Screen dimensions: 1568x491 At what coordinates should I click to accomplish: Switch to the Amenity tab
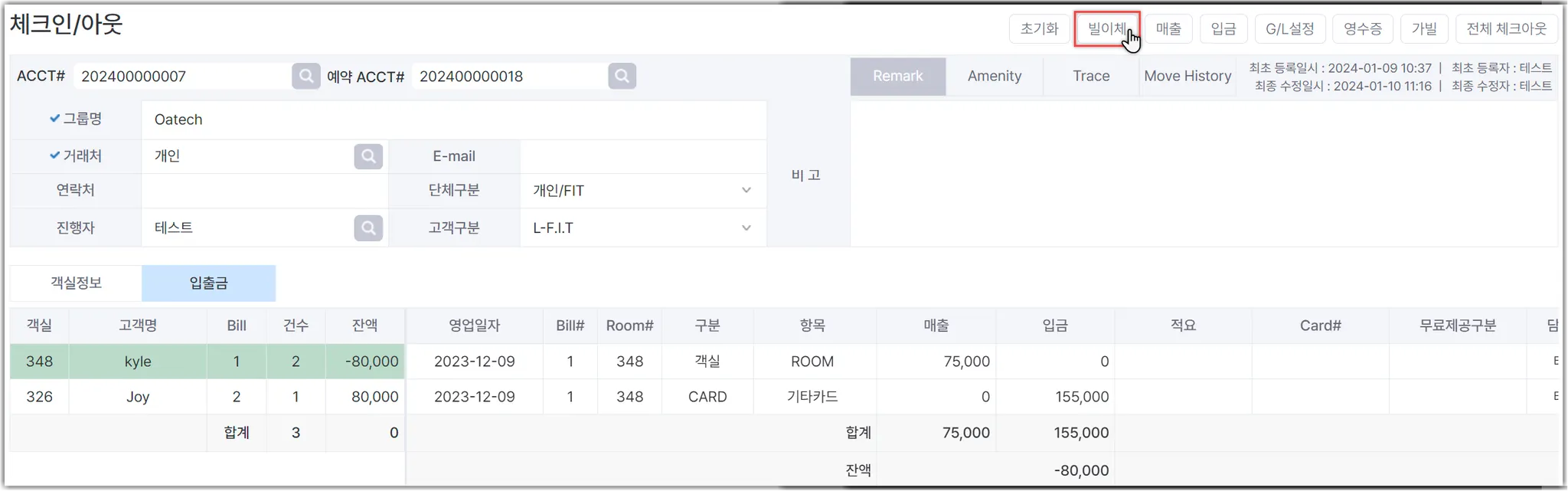994,76
